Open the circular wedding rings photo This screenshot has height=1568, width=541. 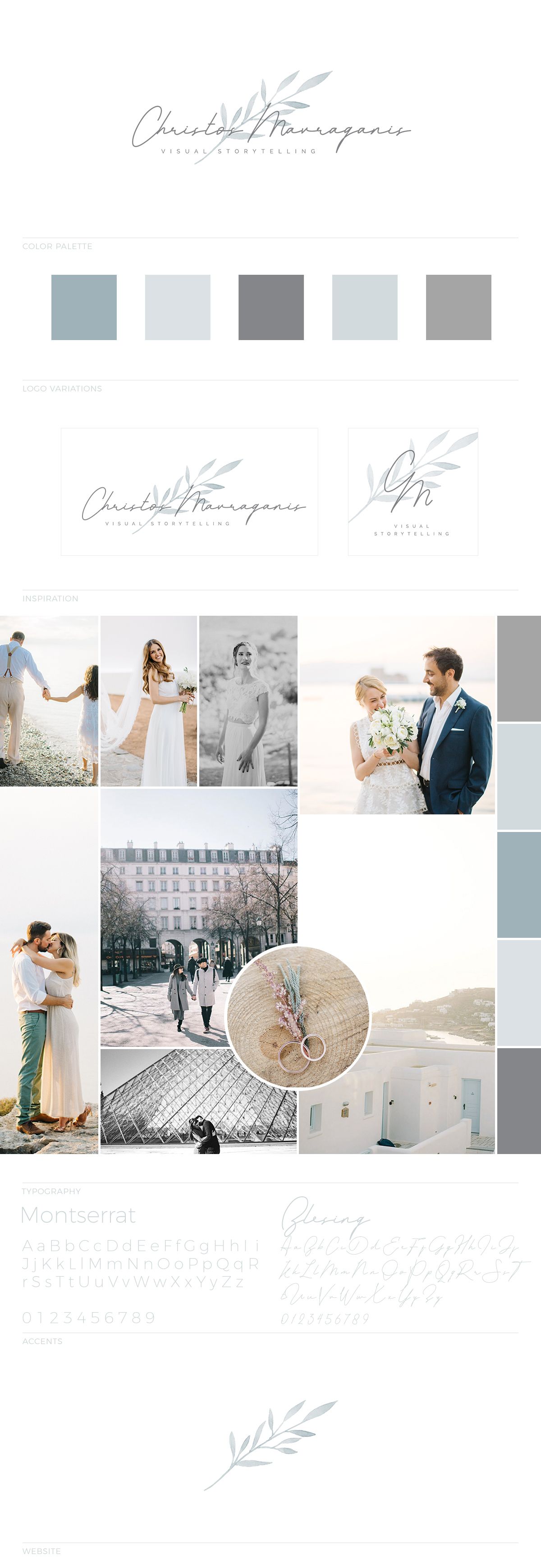[x=298, y=1017]
